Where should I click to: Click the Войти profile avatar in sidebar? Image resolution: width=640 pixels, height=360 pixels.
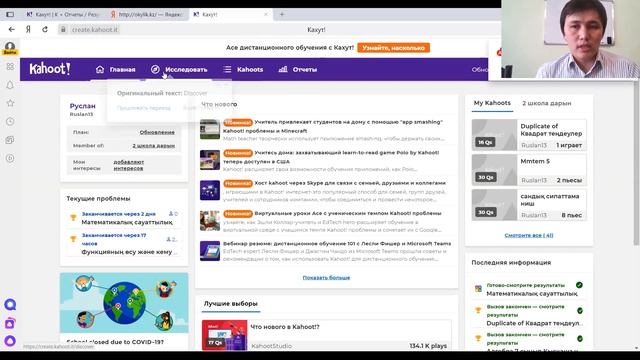[x=10, y=48]
